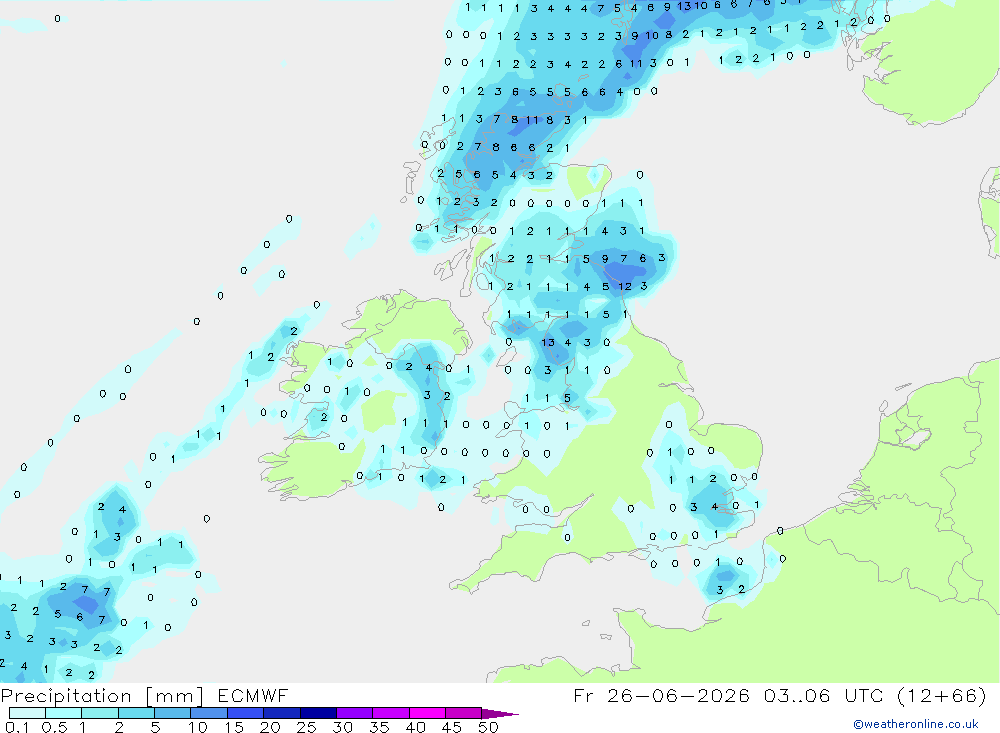Click the '03..06' time range text

click(x=797, y=695)
